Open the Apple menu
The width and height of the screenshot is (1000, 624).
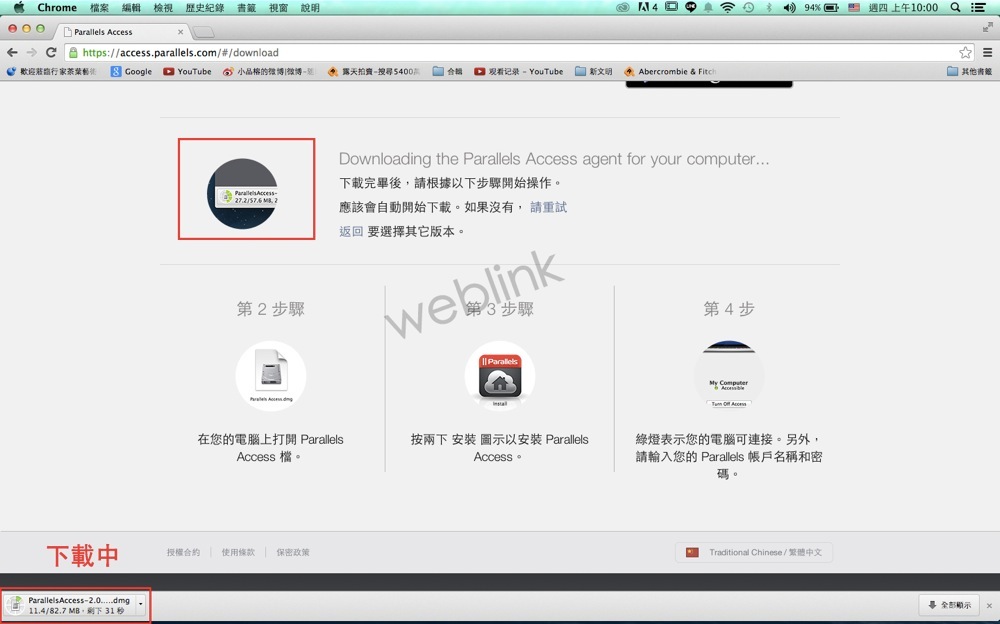pos(18,8)
